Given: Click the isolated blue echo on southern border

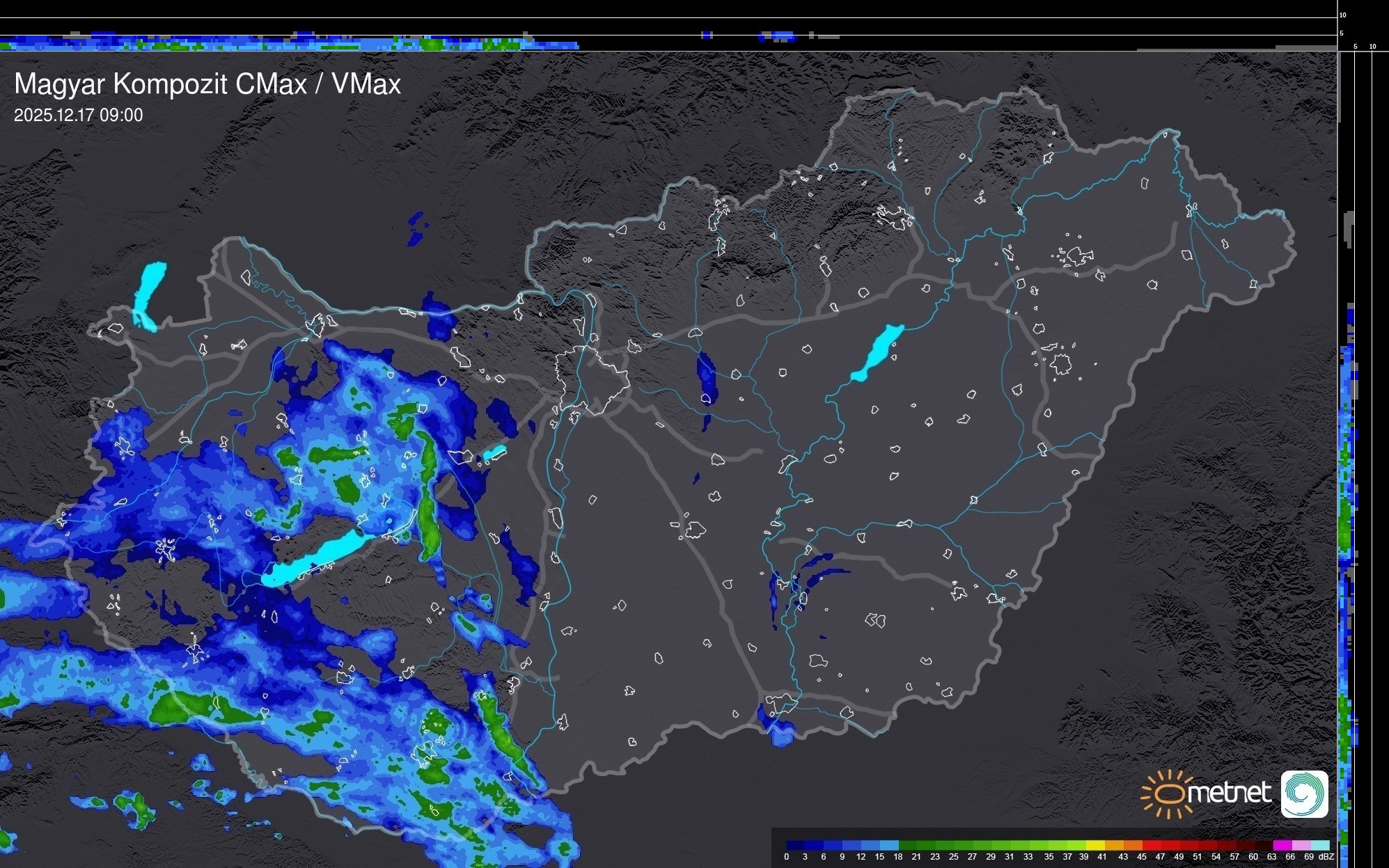Looking at the screenshot, I should 780,731.
